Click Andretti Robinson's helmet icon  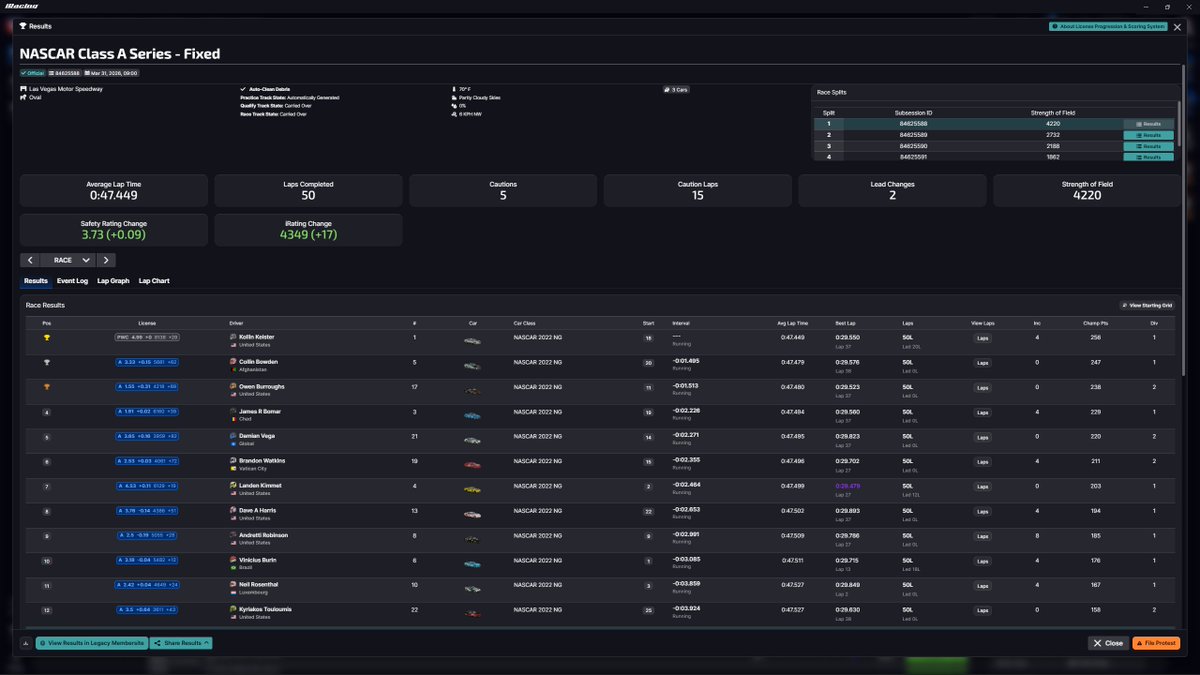point(233,535)
